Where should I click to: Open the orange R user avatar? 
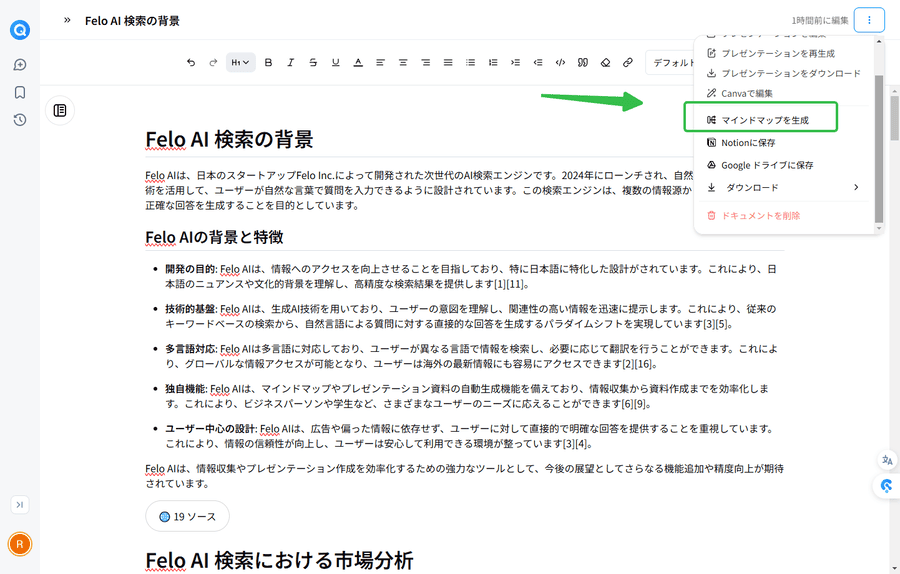pyautogui.click(x=20, y=544)
